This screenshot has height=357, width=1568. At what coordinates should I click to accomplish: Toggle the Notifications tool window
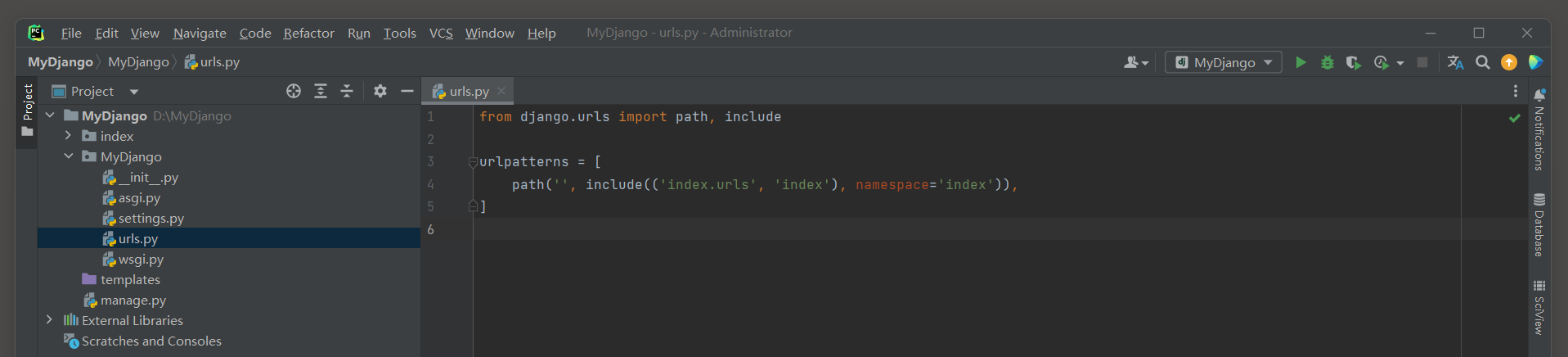[1539, 129]
